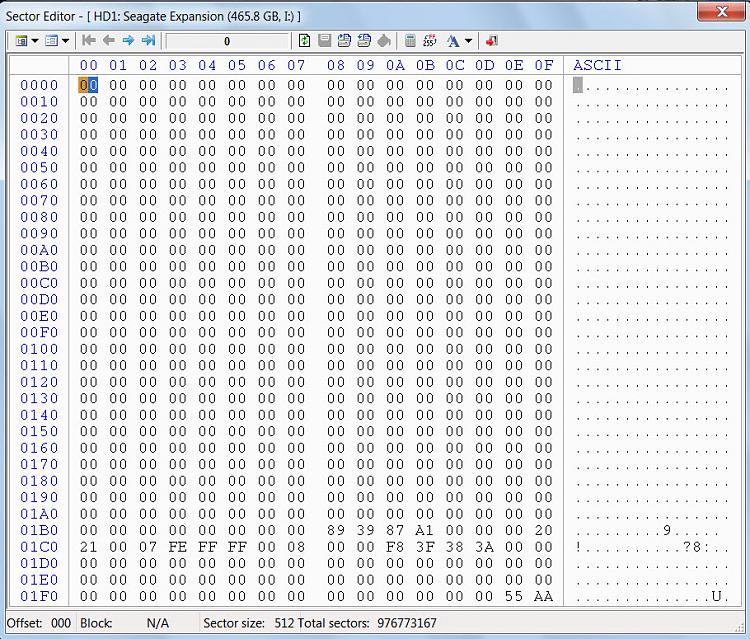Select byte AA in row 01F0
This screenshot has width=750, height=639.
pos(544,596)
